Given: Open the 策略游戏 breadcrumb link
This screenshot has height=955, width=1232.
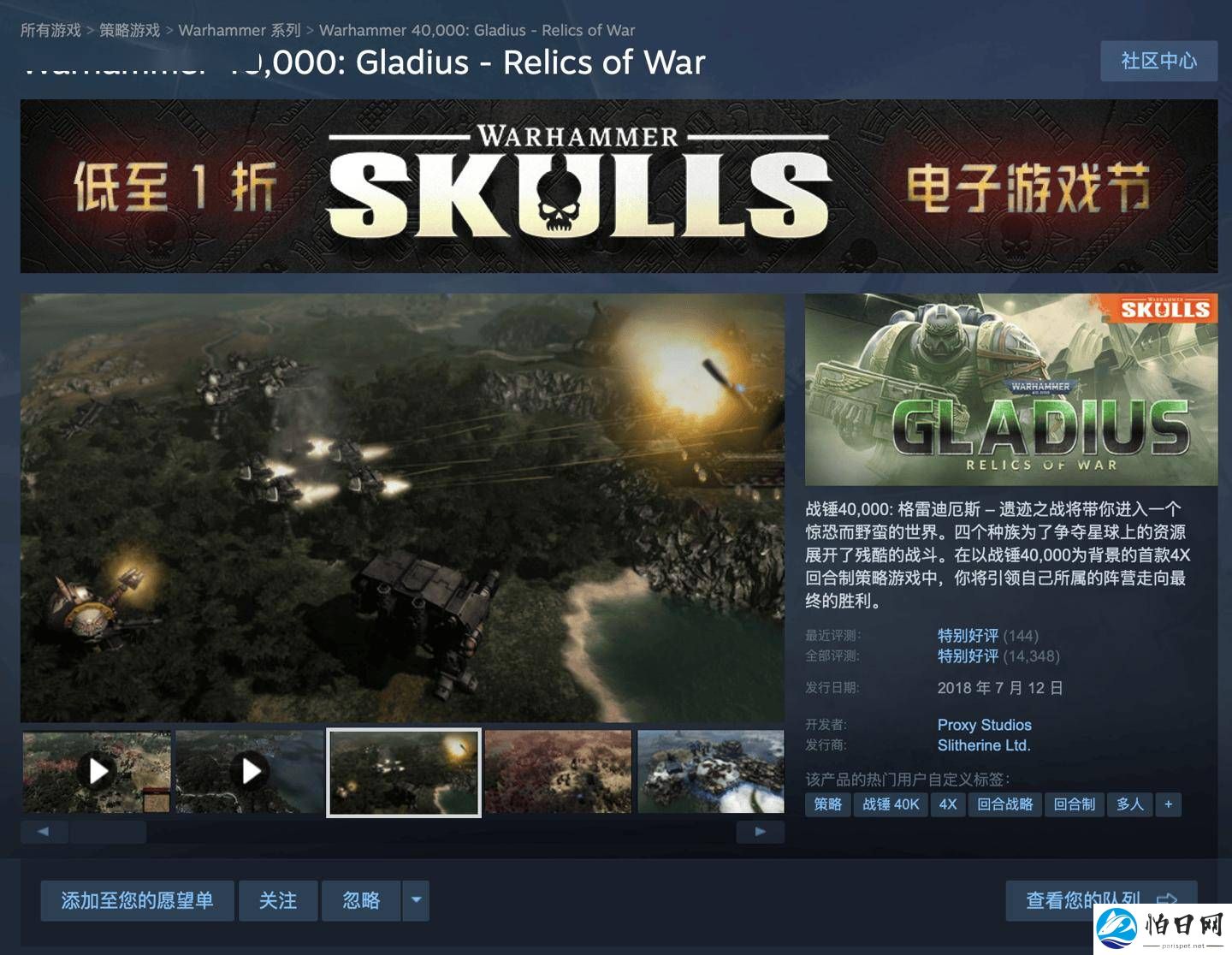Looking at the screenshot, I should pyautogui.click(x=129, y=30).
